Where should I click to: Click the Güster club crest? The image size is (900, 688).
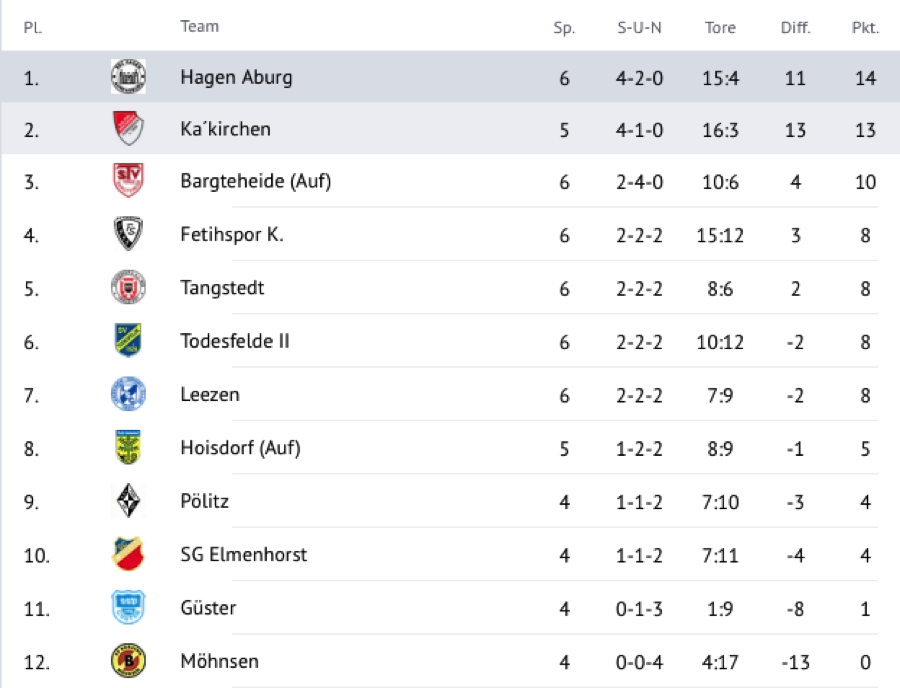128,607
